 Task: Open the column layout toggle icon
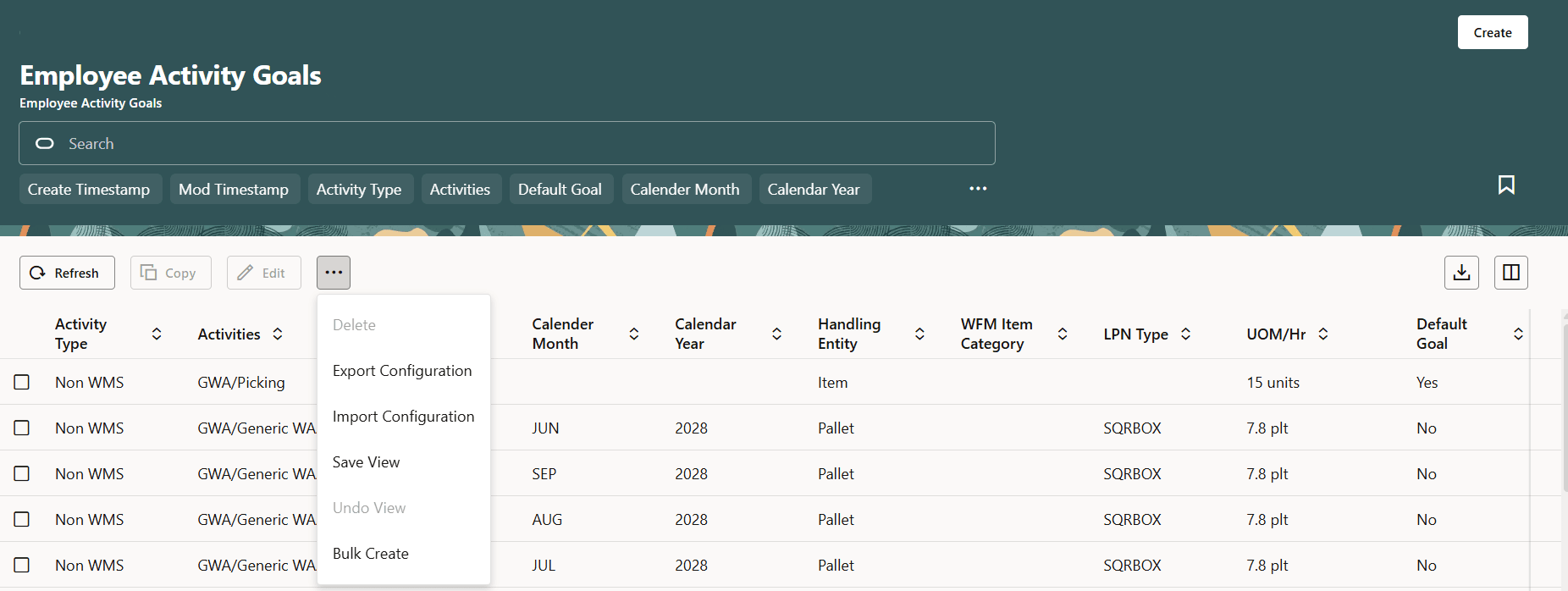tap(1511, 273)
